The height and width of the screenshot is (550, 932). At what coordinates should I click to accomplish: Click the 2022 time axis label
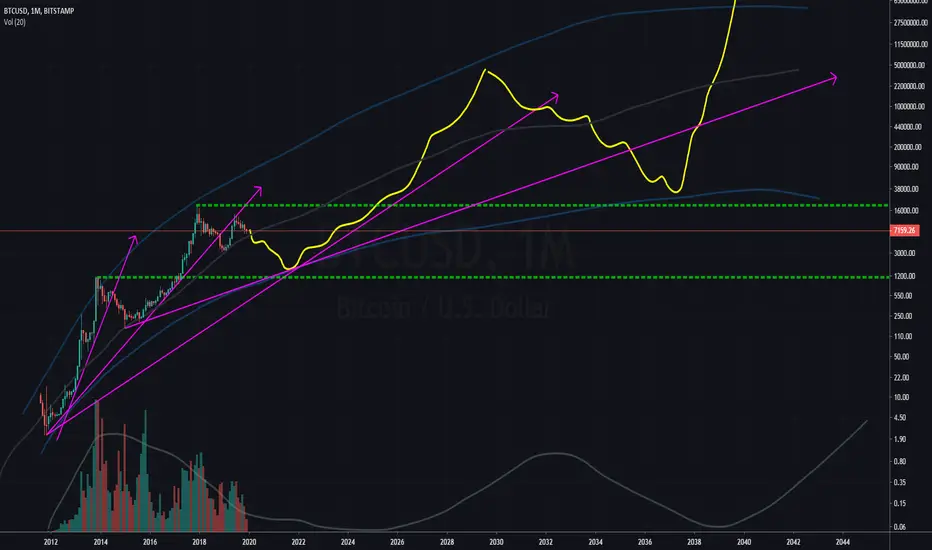coord(298,542)
